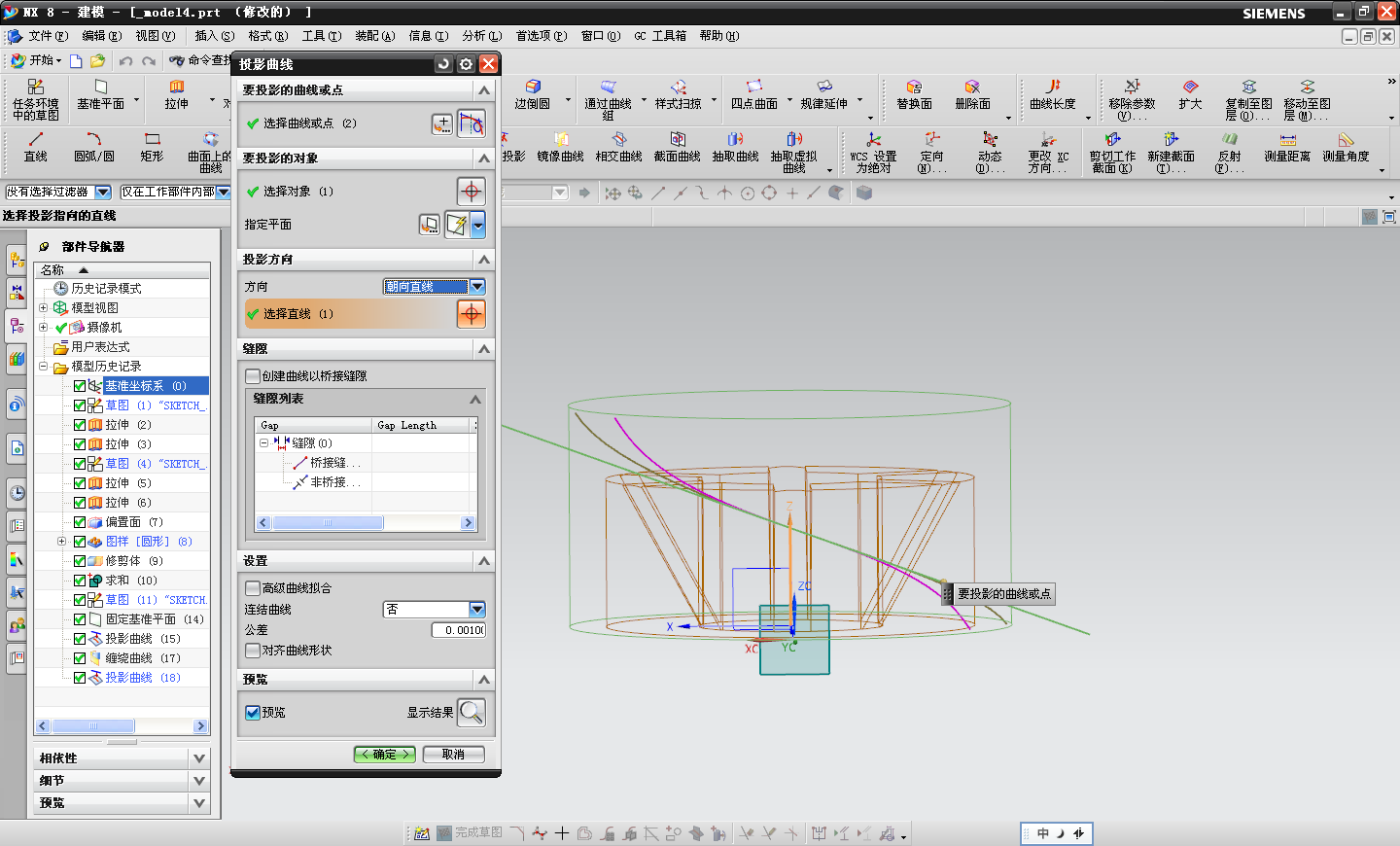
Task: Uncheck the 预览 preview checkbox
Action: 253,713
